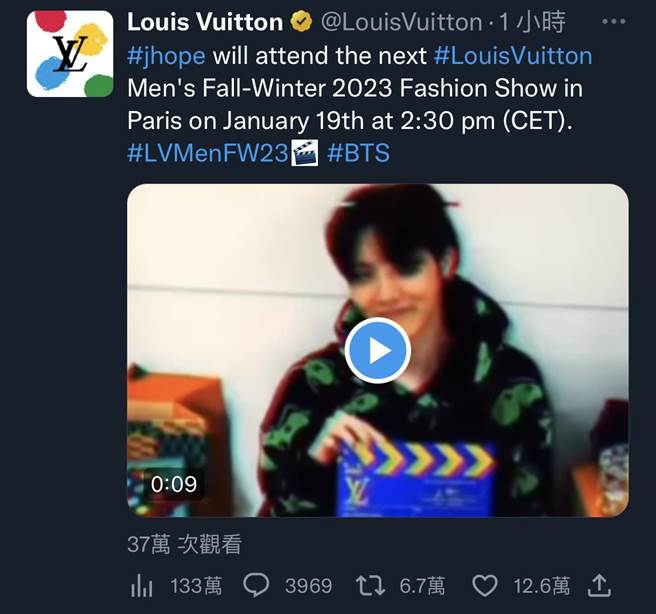Image resolution: width=656 pixels, height=614 pixels.
Task: Click the @LouisVuitton handle
Action: (400, 22)
